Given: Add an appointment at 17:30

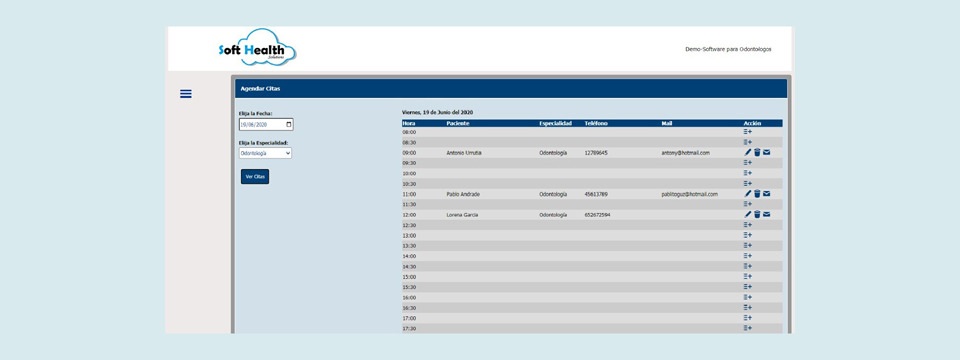Looking at the screenshot, I should [x=748, y=328].
